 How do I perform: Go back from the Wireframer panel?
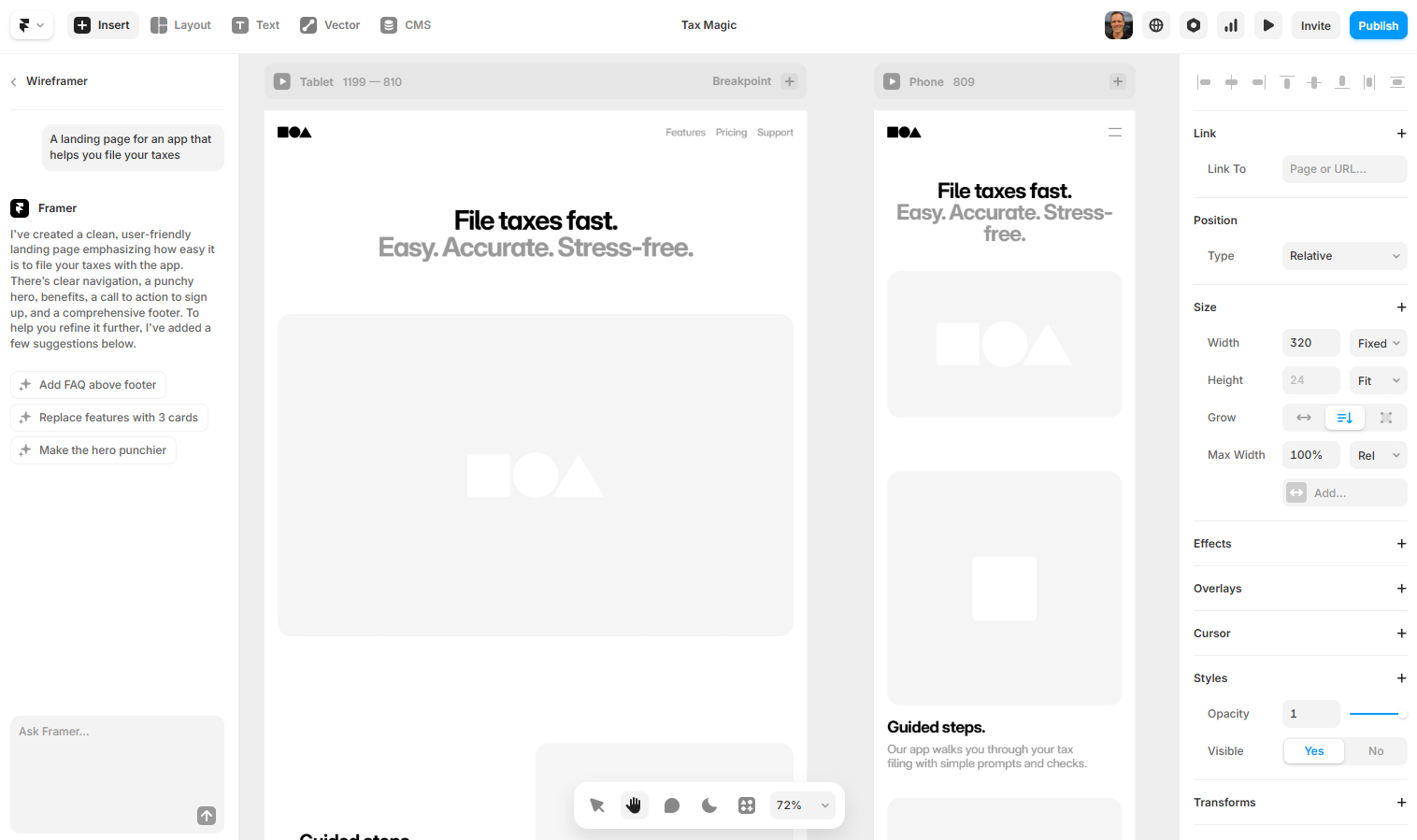[x=14, y=81]
